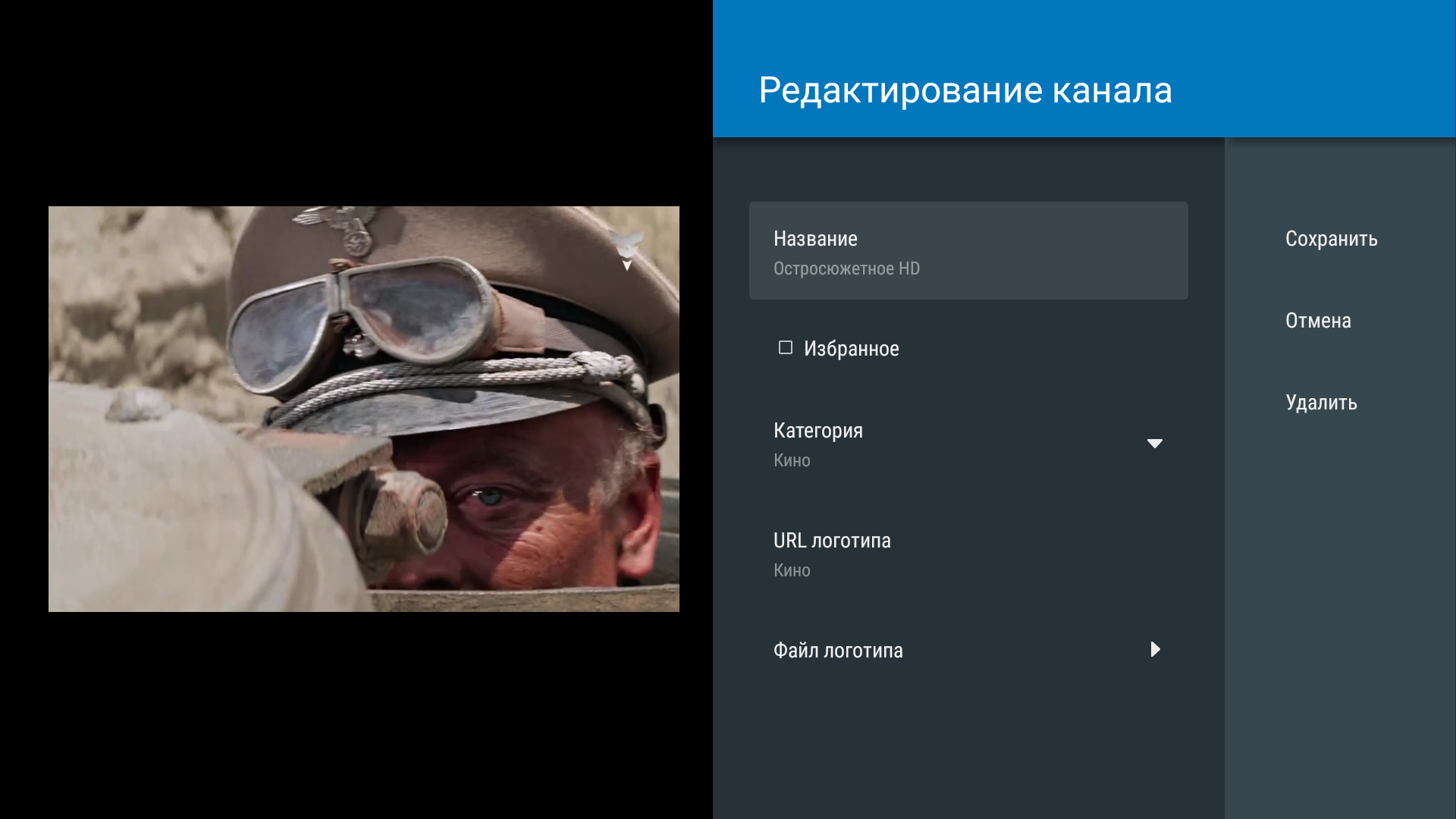Open the Категория dropdown arrow

1154,444
